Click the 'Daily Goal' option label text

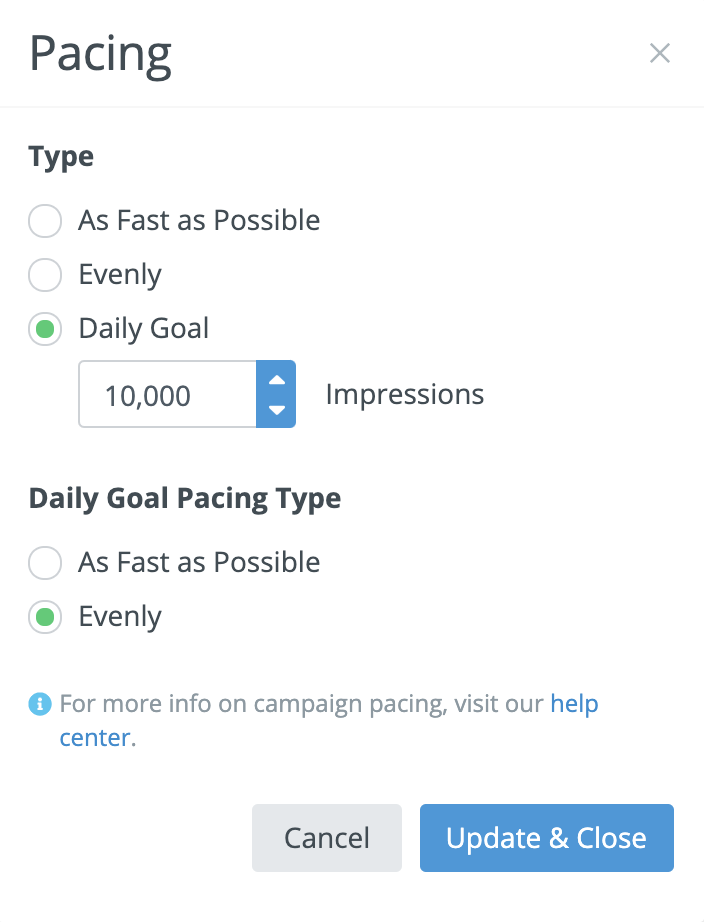[x=144, y=329]
